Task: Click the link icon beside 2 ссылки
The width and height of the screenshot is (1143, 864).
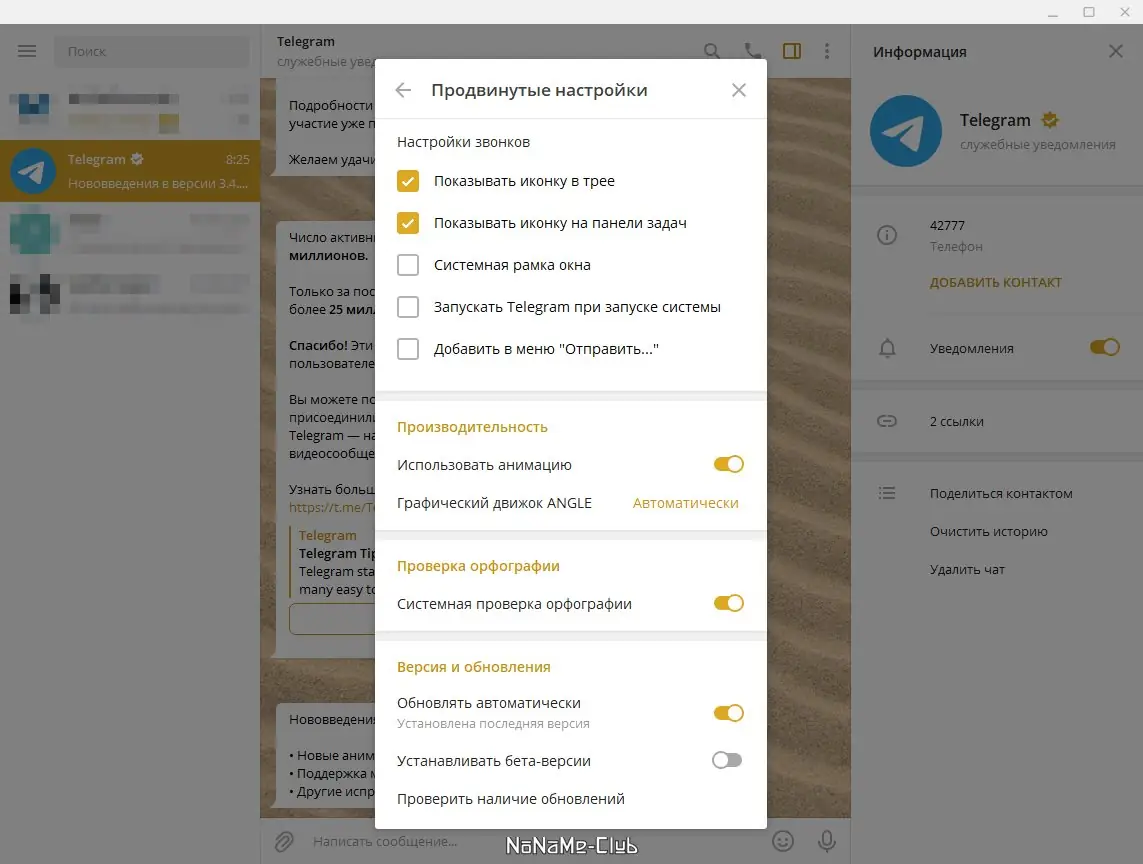Action: coord(886,421)
